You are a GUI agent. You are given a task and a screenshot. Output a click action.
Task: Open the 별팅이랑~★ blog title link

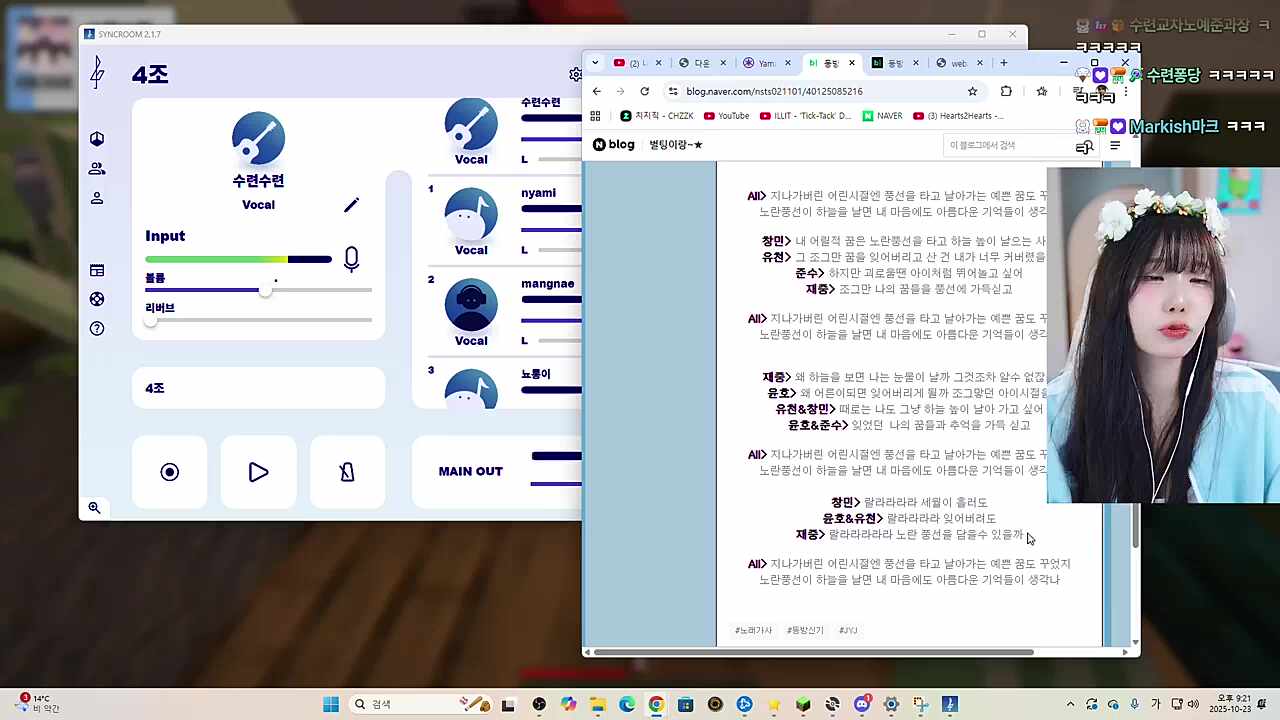coord(675,144)
